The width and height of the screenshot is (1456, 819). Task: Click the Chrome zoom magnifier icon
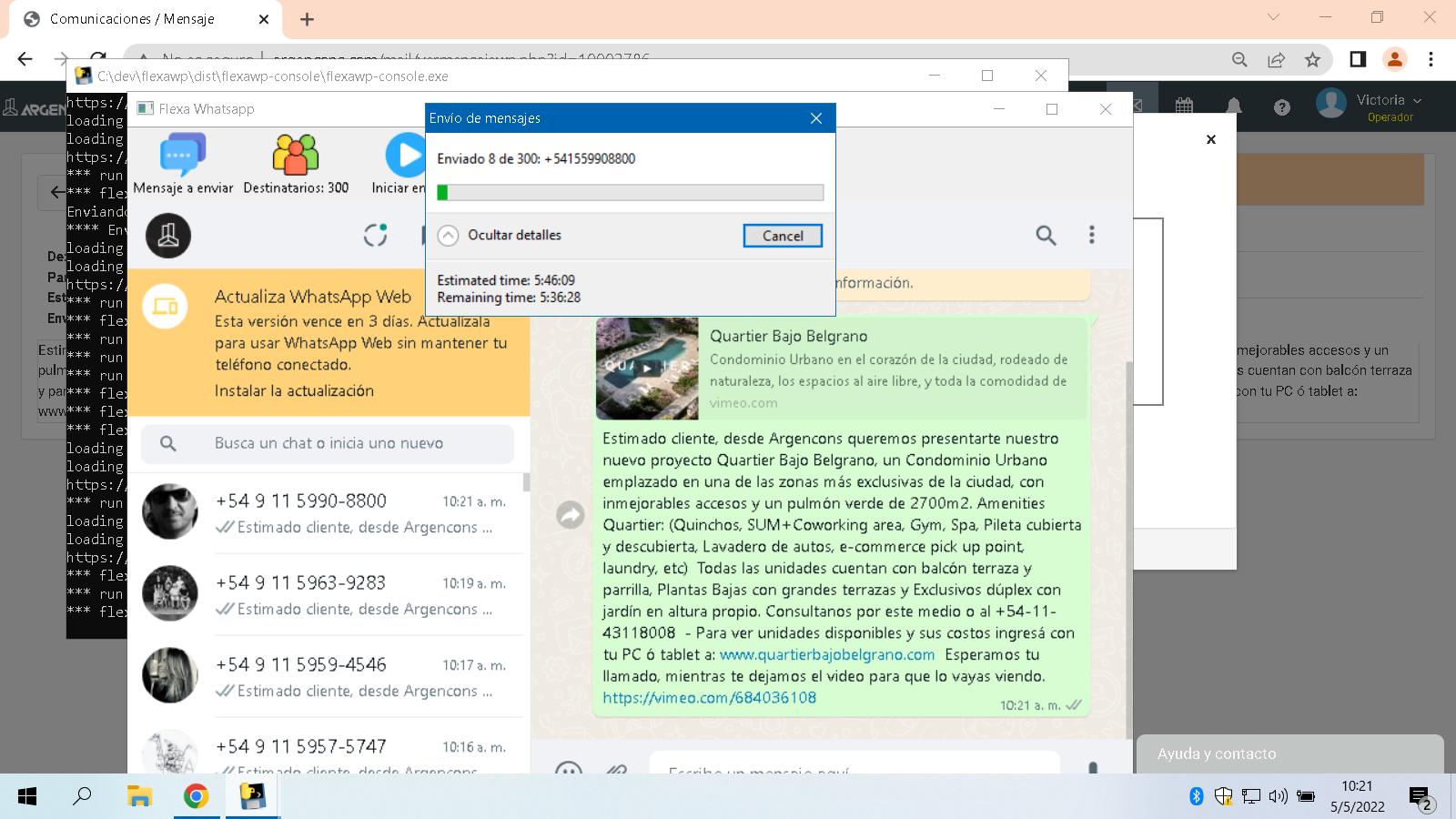[x=1239, y=59]
